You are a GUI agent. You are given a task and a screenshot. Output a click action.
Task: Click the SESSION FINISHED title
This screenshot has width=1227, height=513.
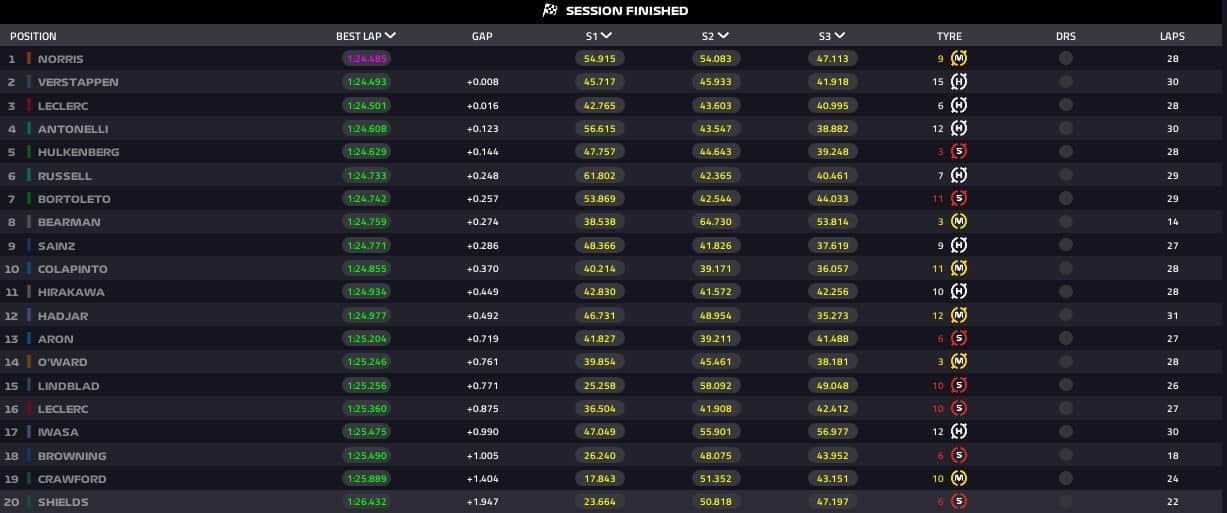(627, 11)
